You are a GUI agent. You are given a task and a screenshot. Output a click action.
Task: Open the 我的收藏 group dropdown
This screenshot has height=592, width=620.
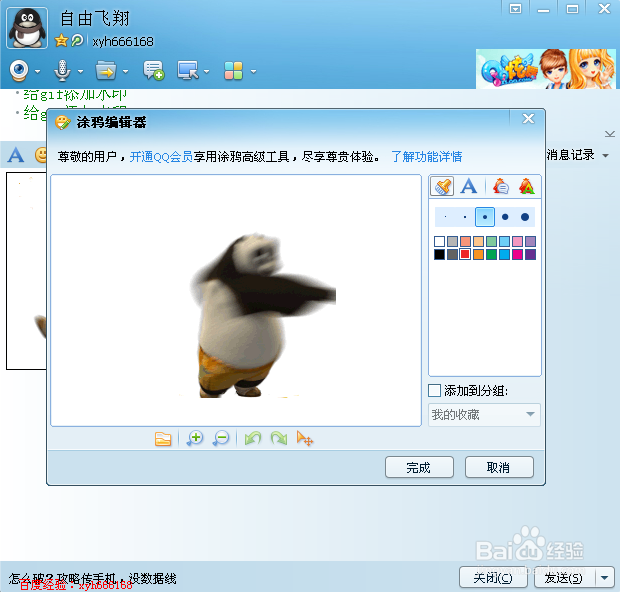[x=484, y=415]
